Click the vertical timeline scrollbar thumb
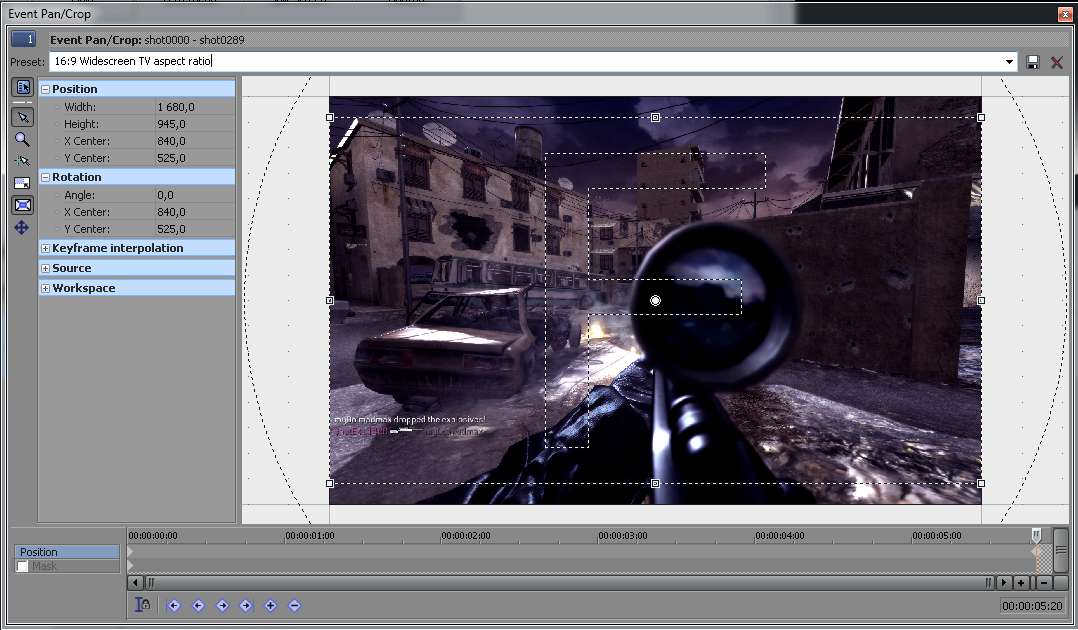The height and width of the screenshot is (630, 1078). point(1061,550)
